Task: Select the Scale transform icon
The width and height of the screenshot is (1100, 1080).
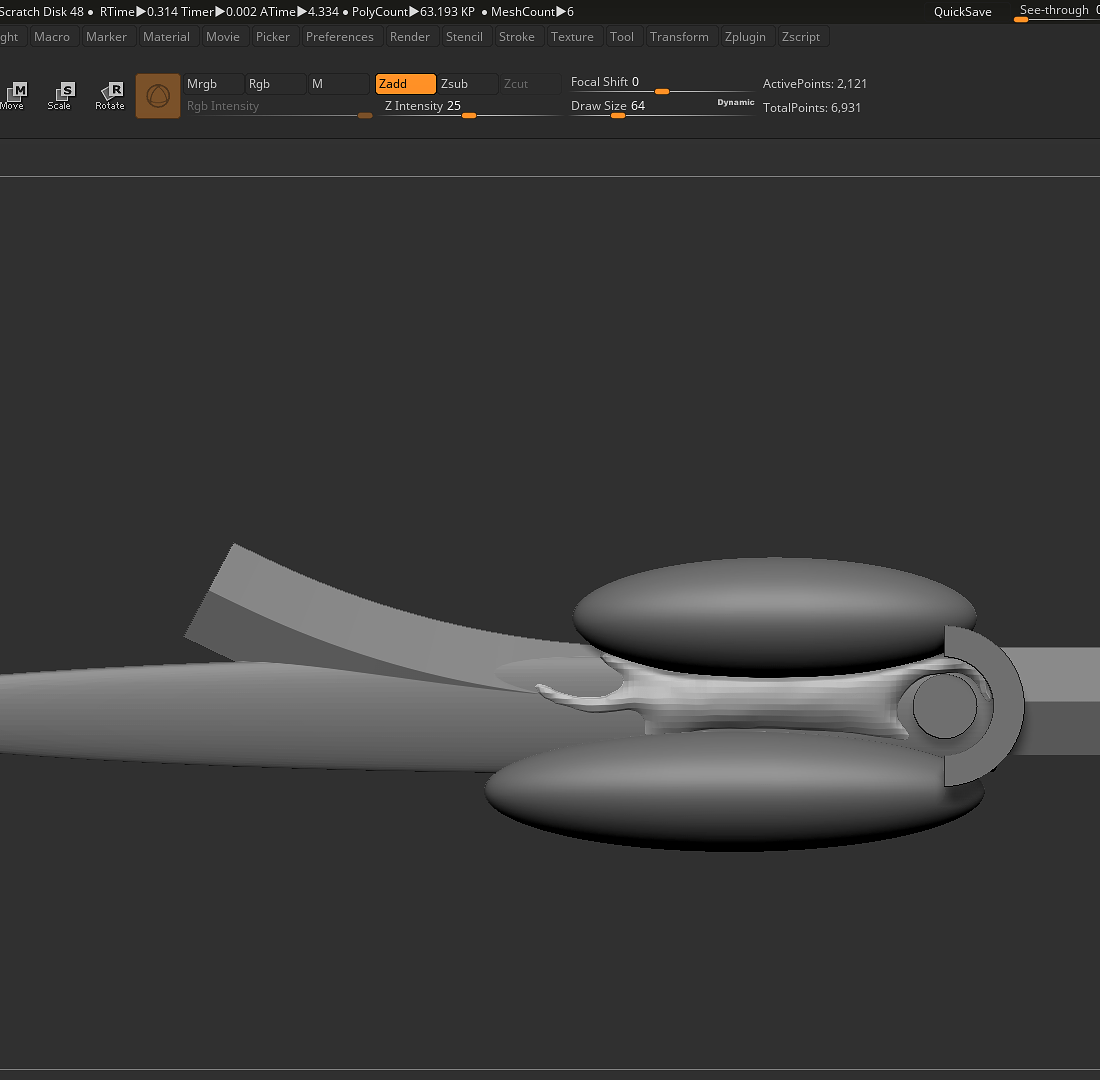Action: (60, 95)
